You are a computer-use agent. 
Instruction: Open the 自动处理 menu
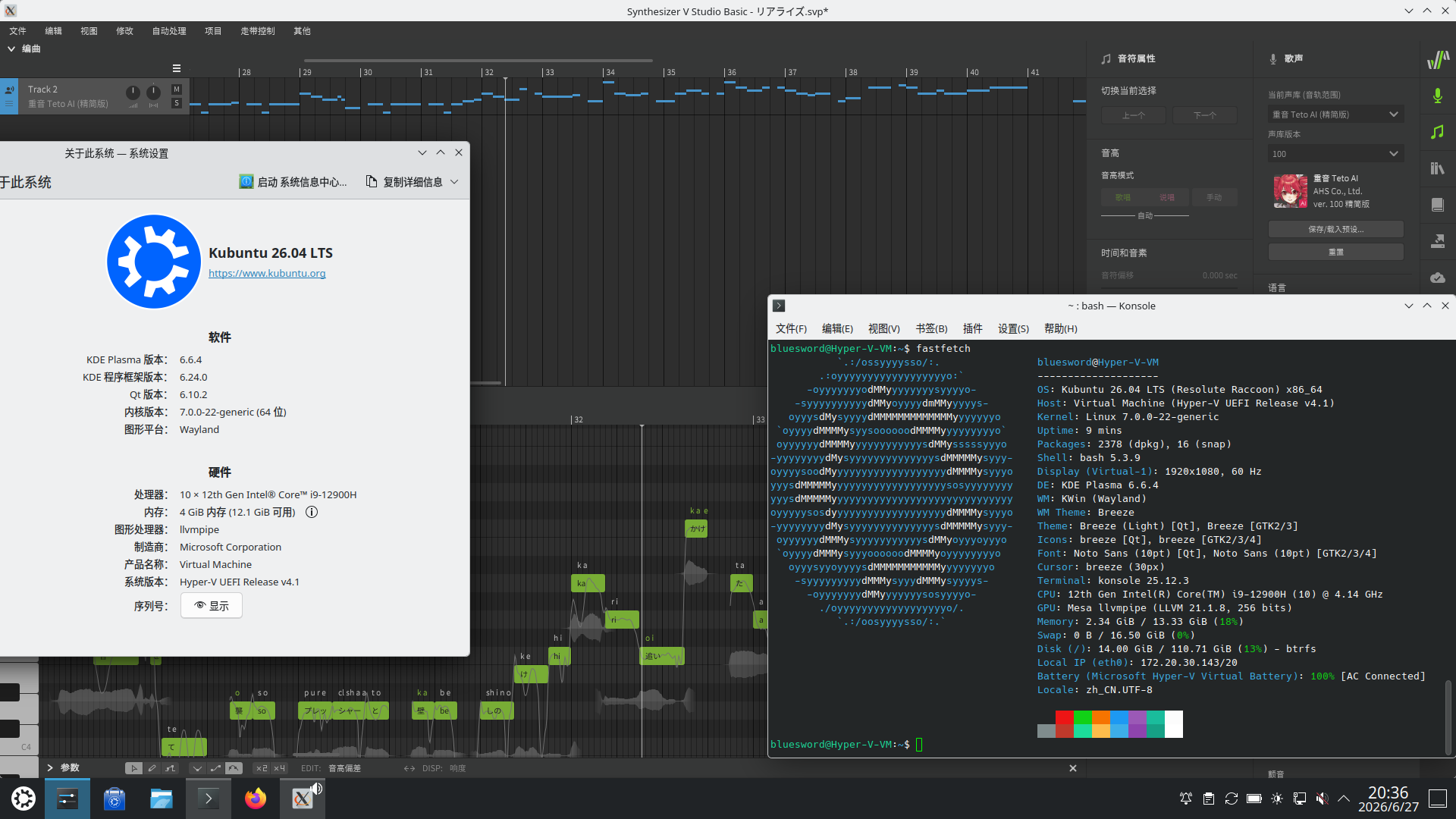169,31
